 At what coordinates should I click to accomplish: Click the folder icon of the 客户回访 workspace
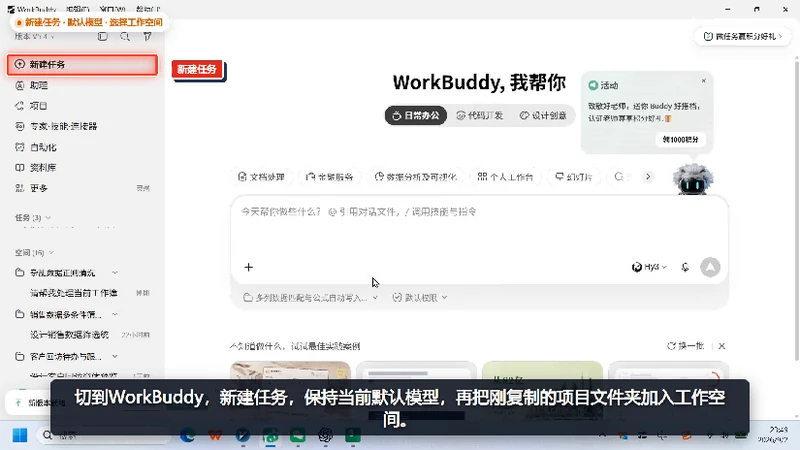pos(19,356)
